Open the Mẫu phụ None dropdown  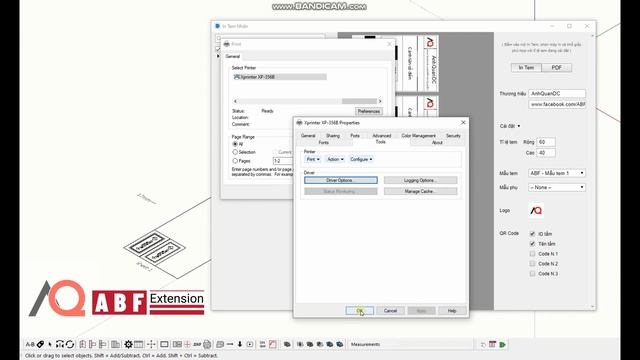point(557,187)
